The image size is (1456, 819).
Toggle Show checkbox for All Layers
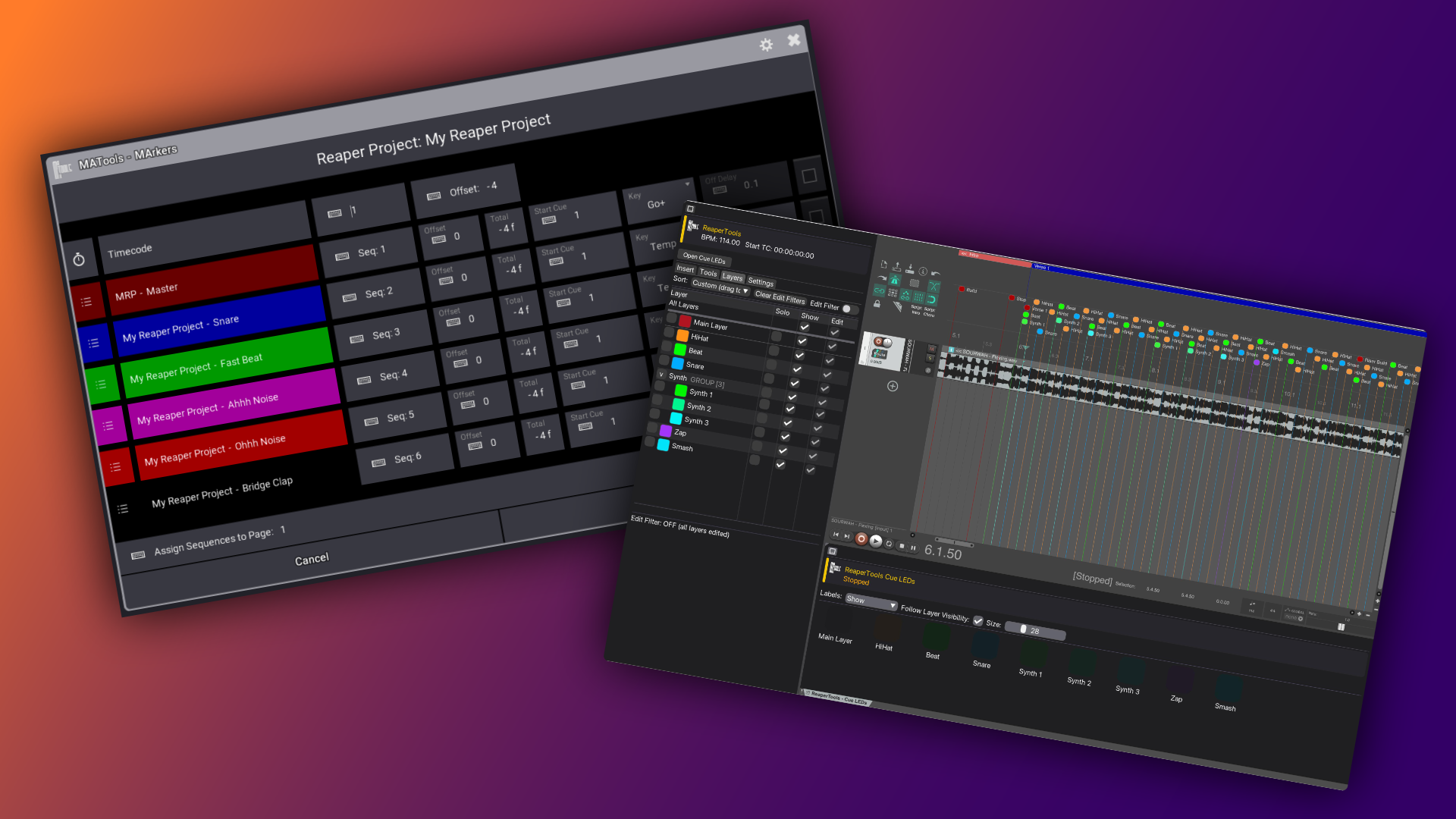(x=805, y=327)
